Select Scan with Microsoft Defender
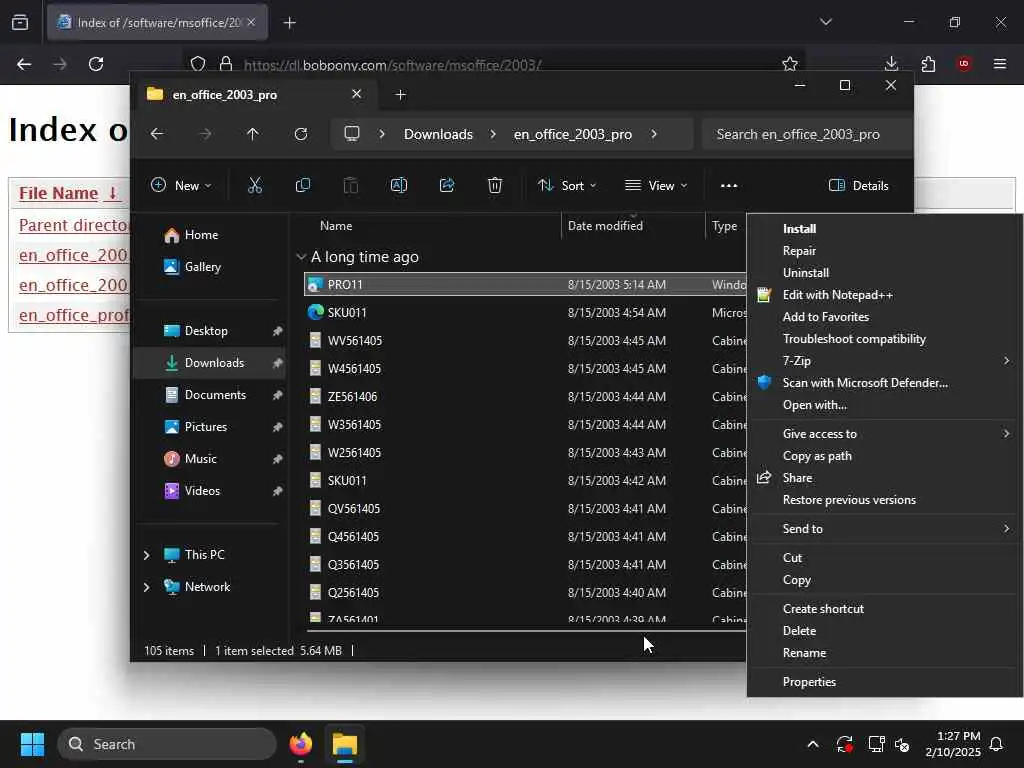This screenshot has width=1024, height=768. (865, 383)
